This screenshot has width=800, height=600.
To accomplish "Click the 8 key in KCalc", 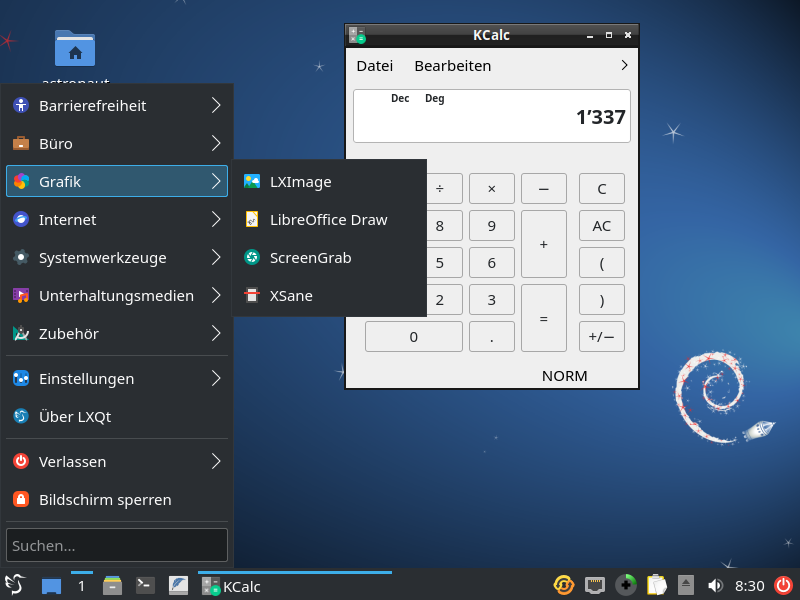I will 440,226.
